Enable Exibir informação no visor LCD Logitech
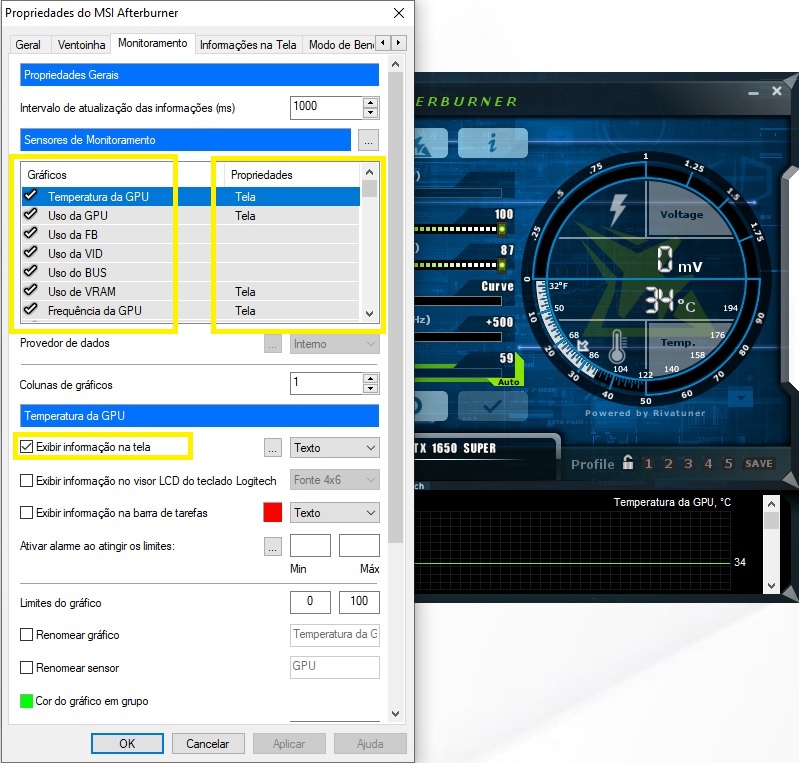 pos(26,481)
